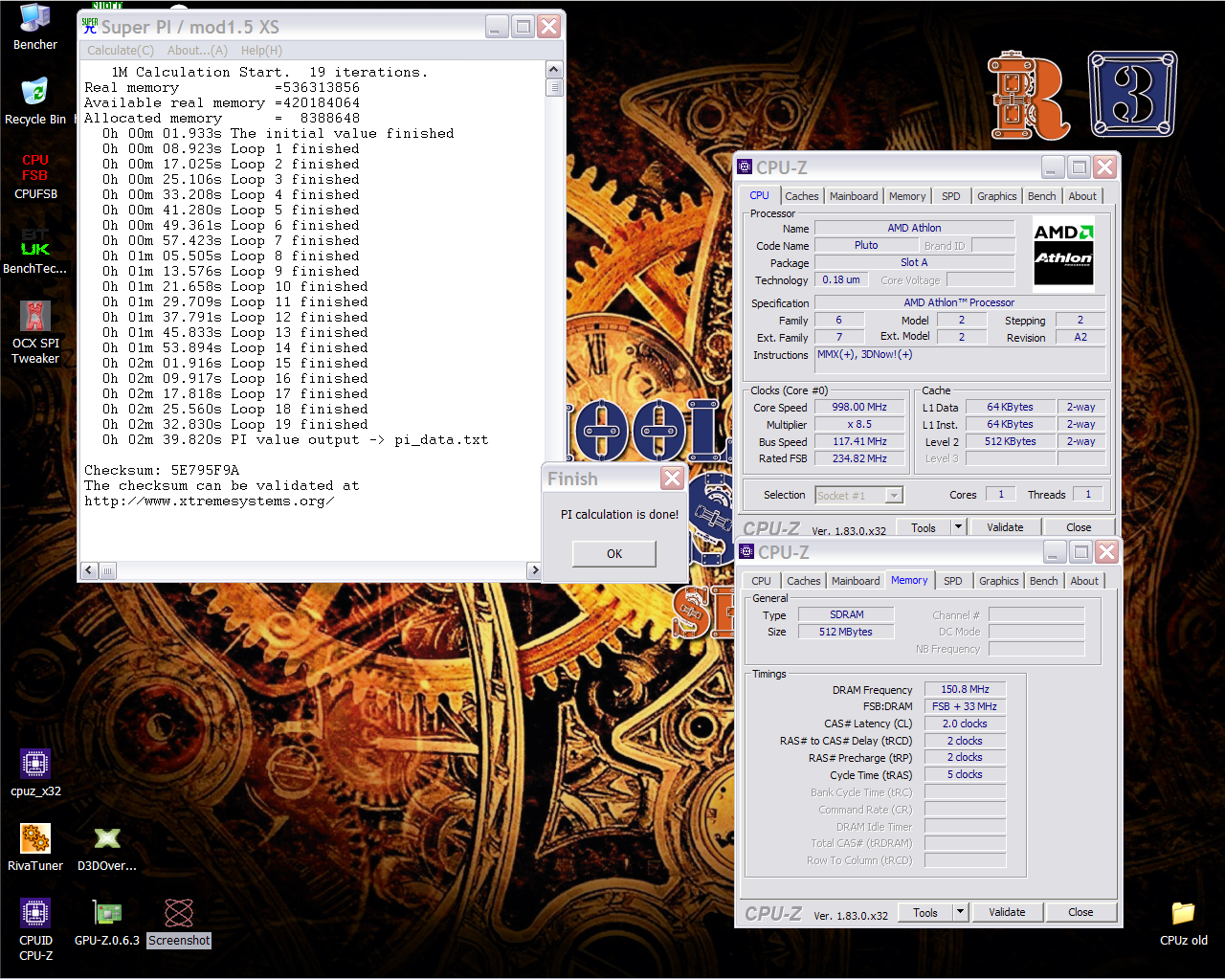Switch to SPD tab in bottom CPU-Z

tap(953, 581)
